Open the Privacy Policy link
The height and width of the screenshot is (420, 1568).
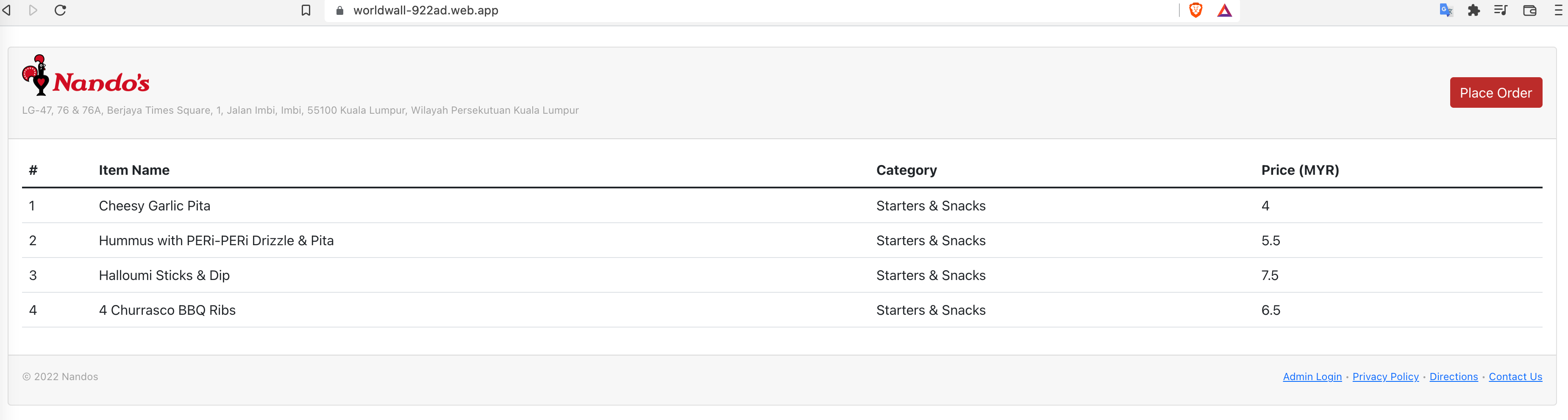pos(1385,377)
